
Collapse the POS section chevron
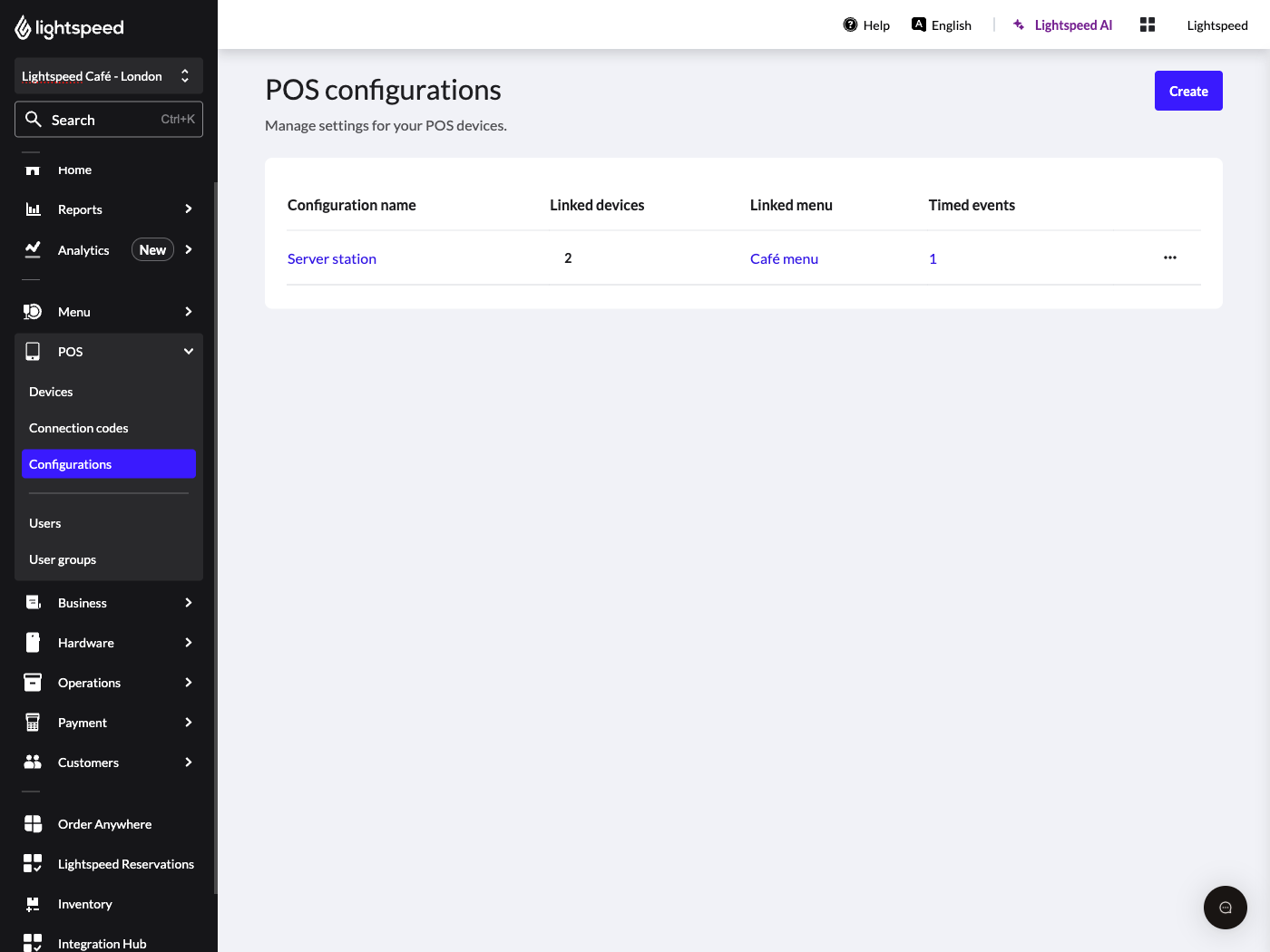(x=188, y=351)
